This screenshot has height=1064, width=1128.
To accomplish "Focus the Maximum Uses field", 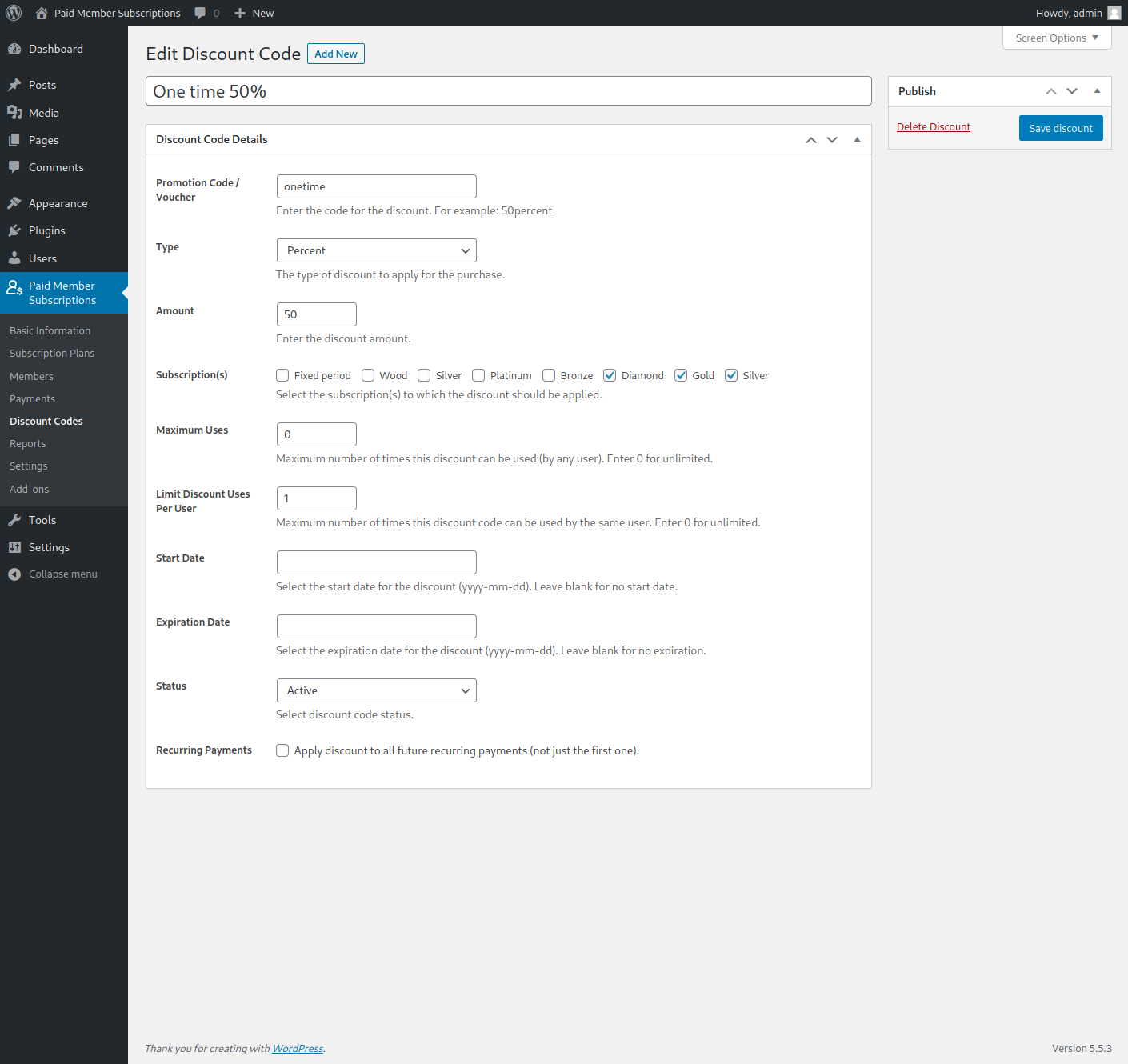I will pyautogui.click(x=317, y=434).
